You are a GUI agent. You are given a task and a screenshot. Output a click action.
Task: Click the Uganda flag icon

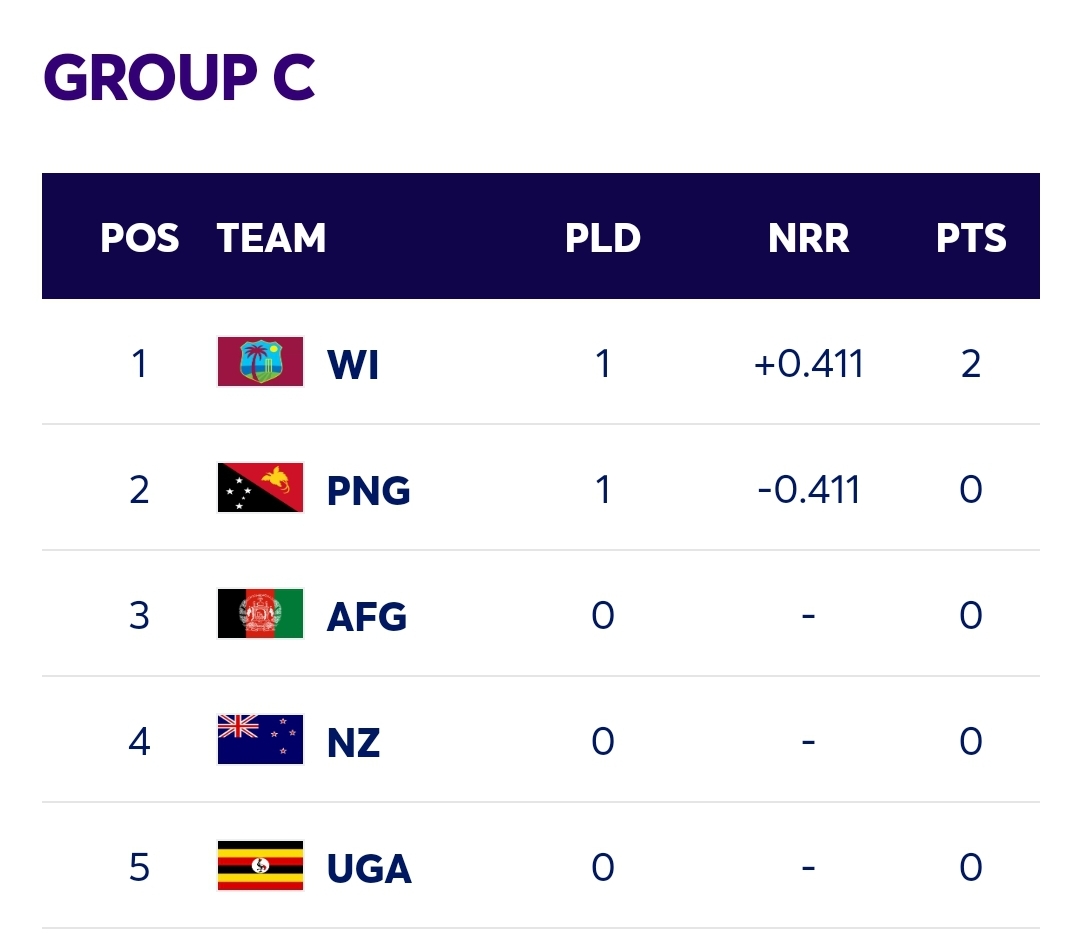(x=260, y=866)
